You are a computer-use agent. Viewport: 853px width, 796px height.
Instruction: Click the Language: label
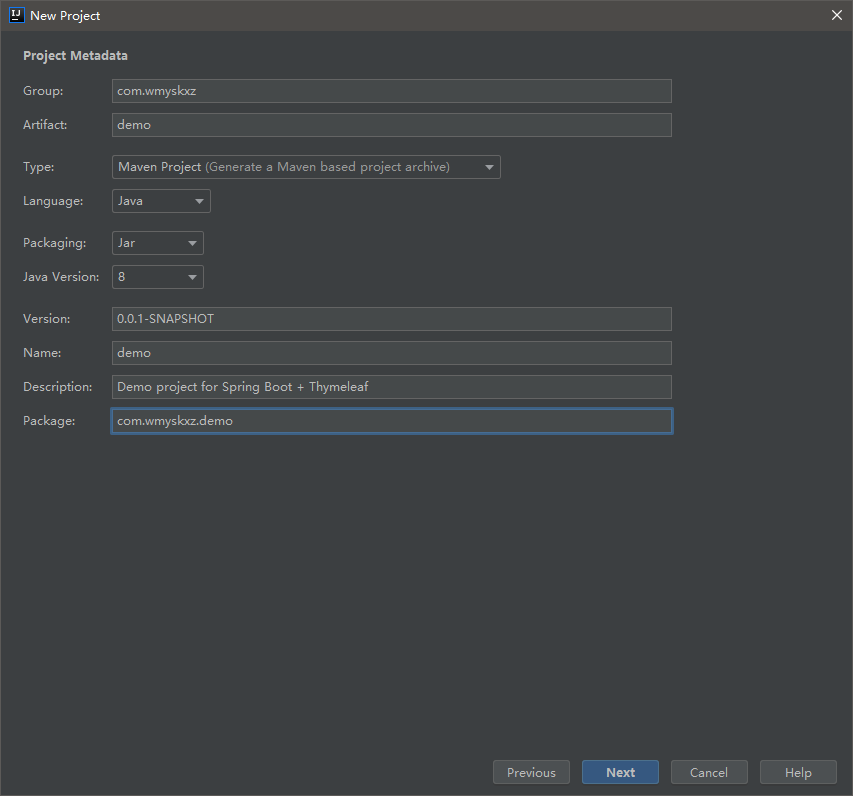click(53, 201)
